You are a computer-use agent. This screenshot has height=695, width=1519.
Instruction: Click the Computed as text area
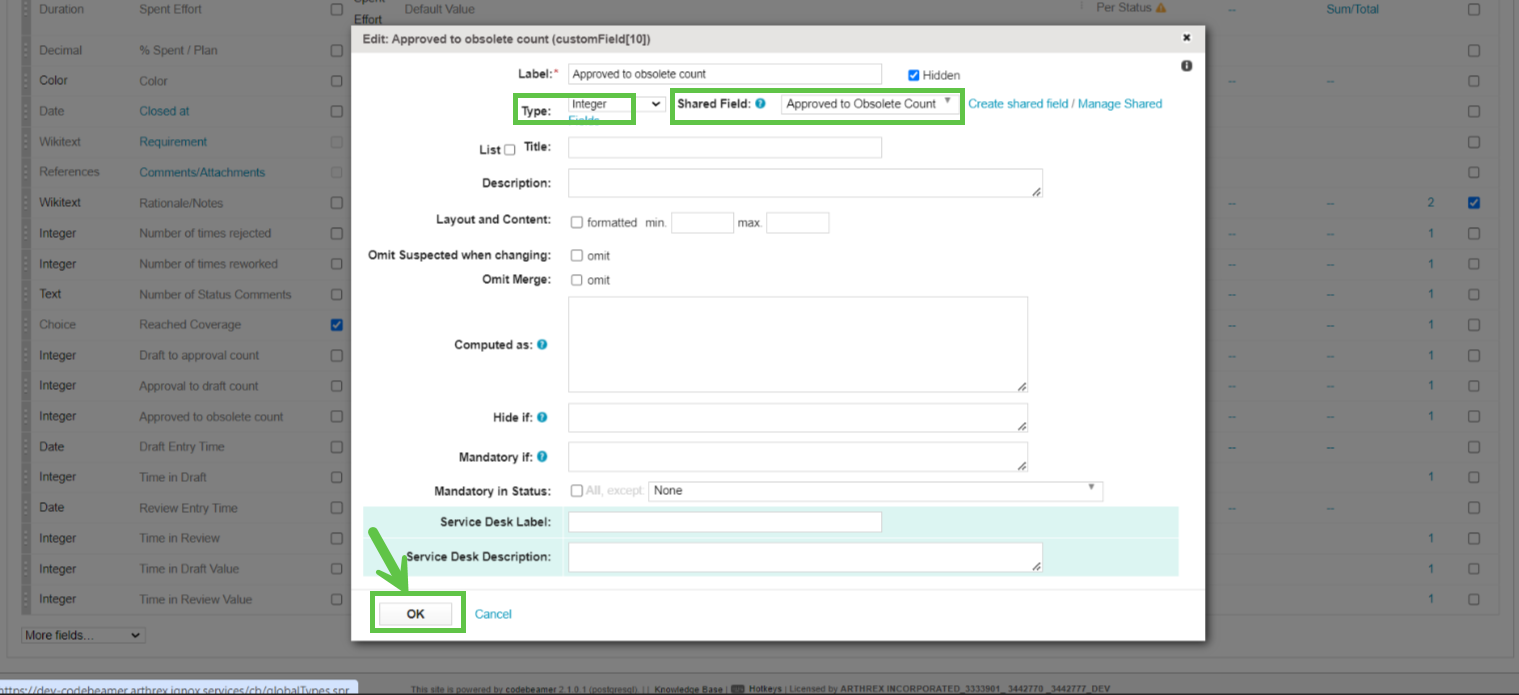(x=797, y=344)
